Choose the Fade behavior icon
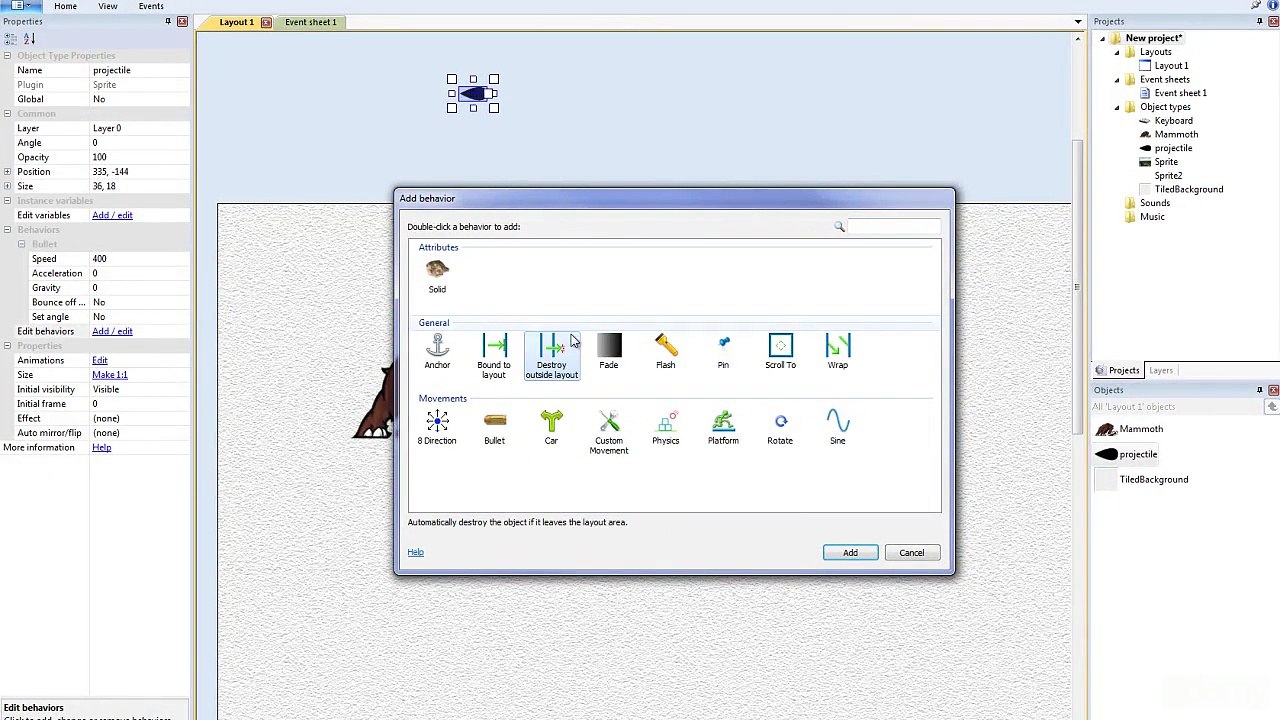Image resolution: width=1280 pixels, height=720 pixels. [x=609, y=351]
